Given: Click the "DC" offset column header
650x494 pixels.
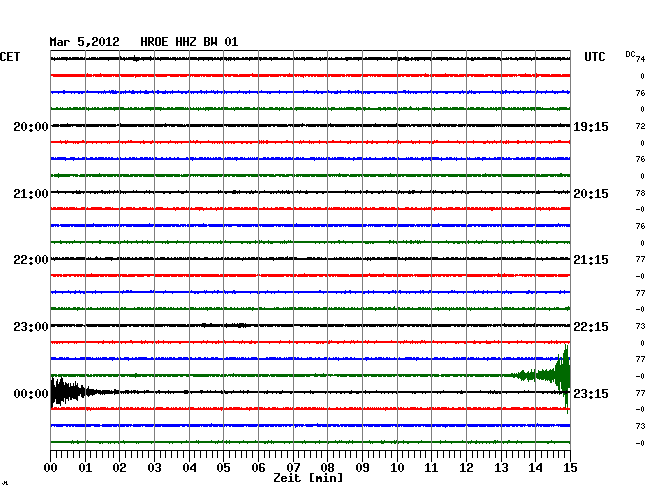Looking at the screenshot, I should coord(630,54).
